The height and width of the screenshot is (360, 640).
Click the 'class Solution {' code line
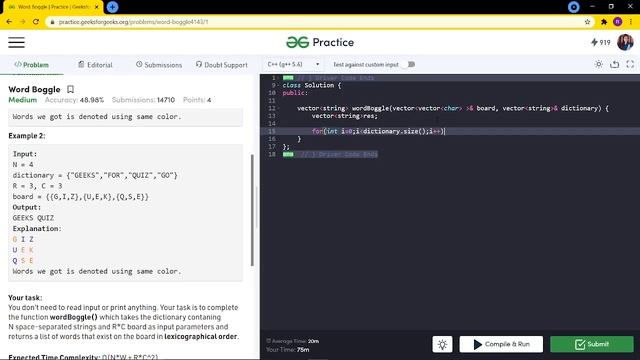[311, 85]
